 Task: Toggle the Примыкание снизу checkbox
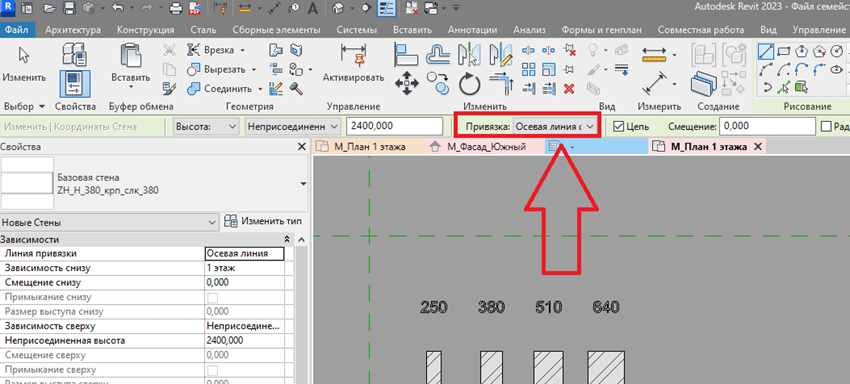point(213,298)
